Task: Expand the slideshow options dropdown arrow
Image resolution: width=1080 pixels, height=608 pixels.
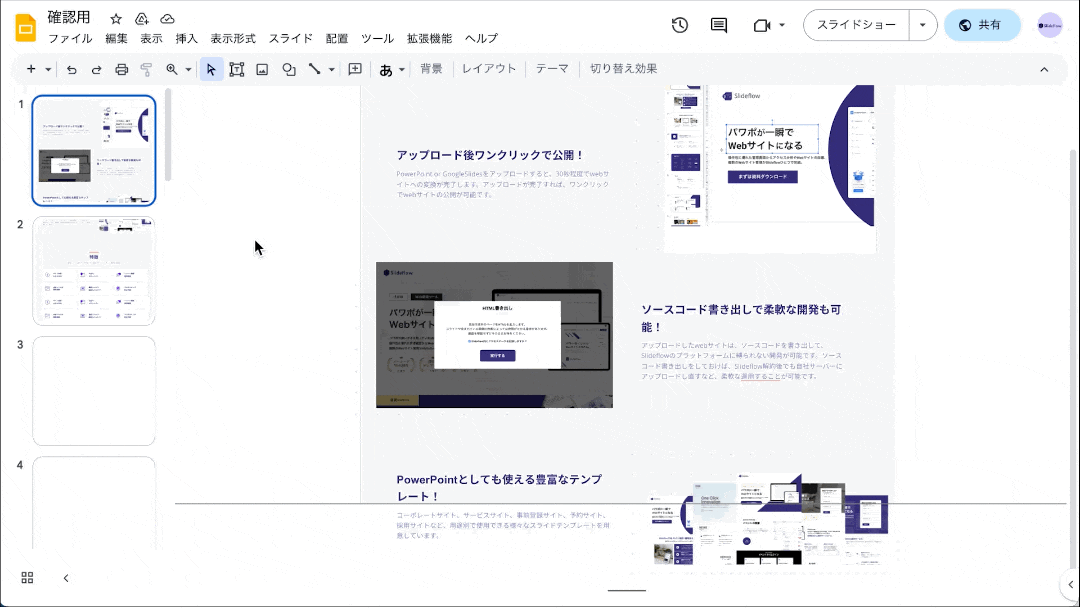Action: (922, 25)
